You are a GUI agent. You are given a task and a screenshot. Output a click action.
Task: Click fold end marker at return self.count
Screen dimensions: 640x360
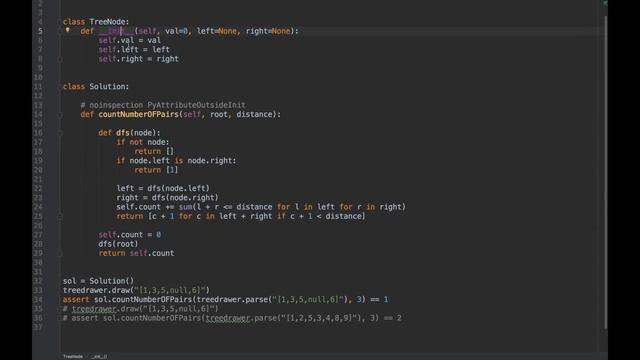[60, 253]
